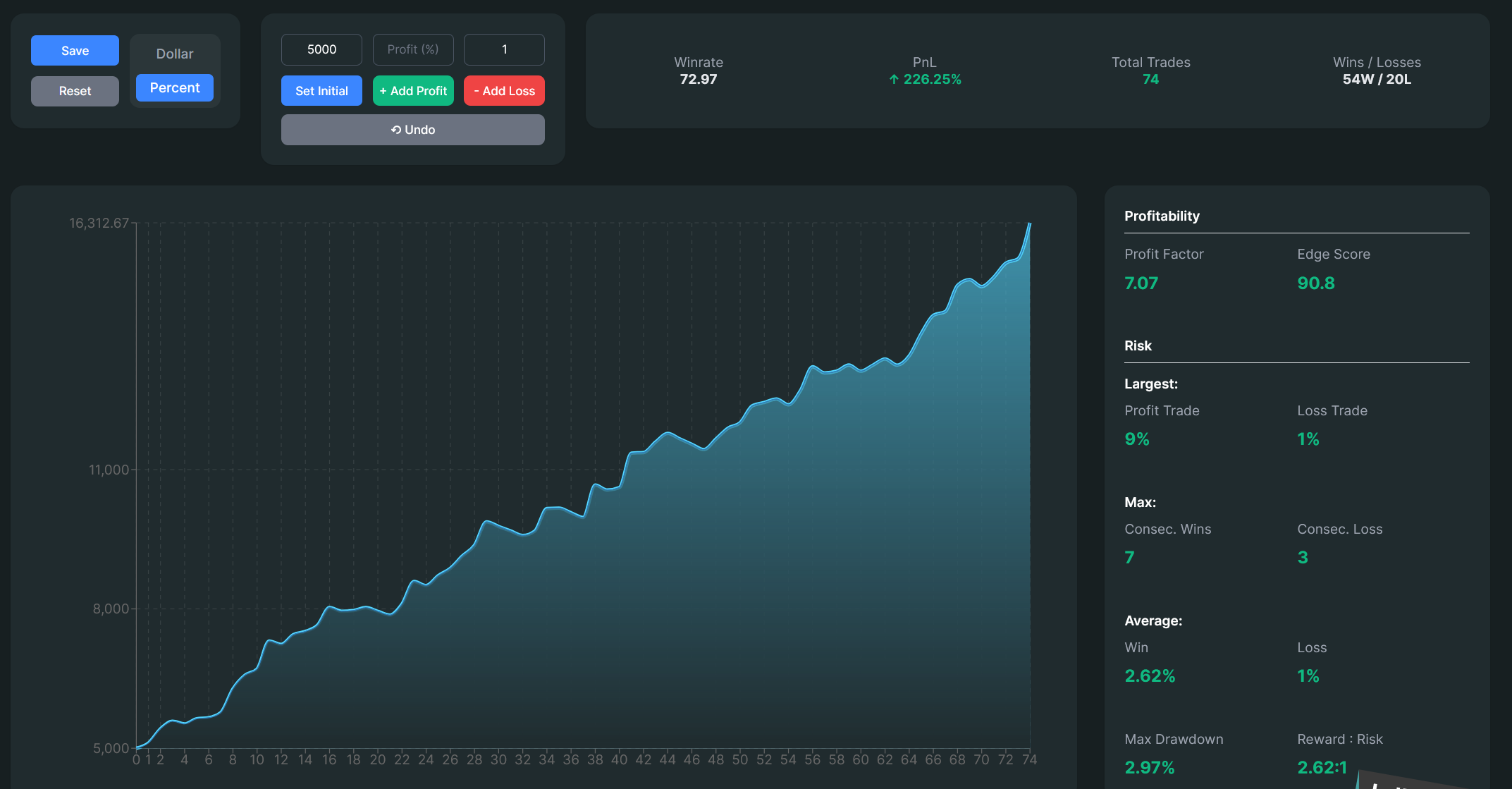This screenshot has height=789, width=1512.
Task: Click the Edge Score value 90.8
Action: pyautogui.click(x=1315, y=283)
